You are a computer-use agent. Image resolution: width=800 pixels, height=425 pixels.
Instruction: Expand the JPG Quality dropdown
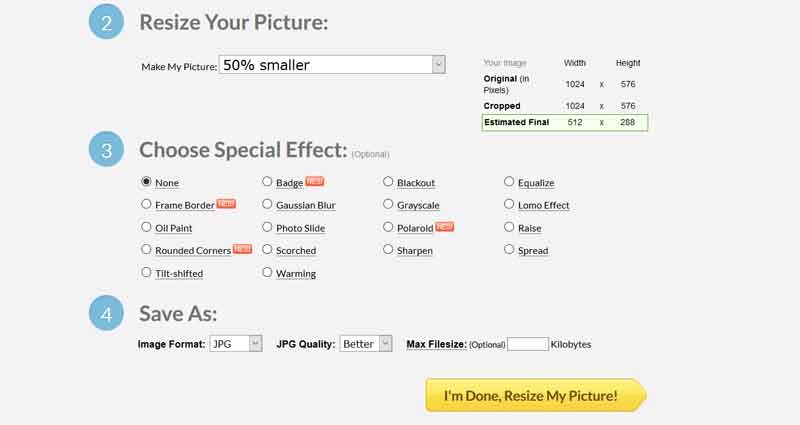click(x=364, y=344)
